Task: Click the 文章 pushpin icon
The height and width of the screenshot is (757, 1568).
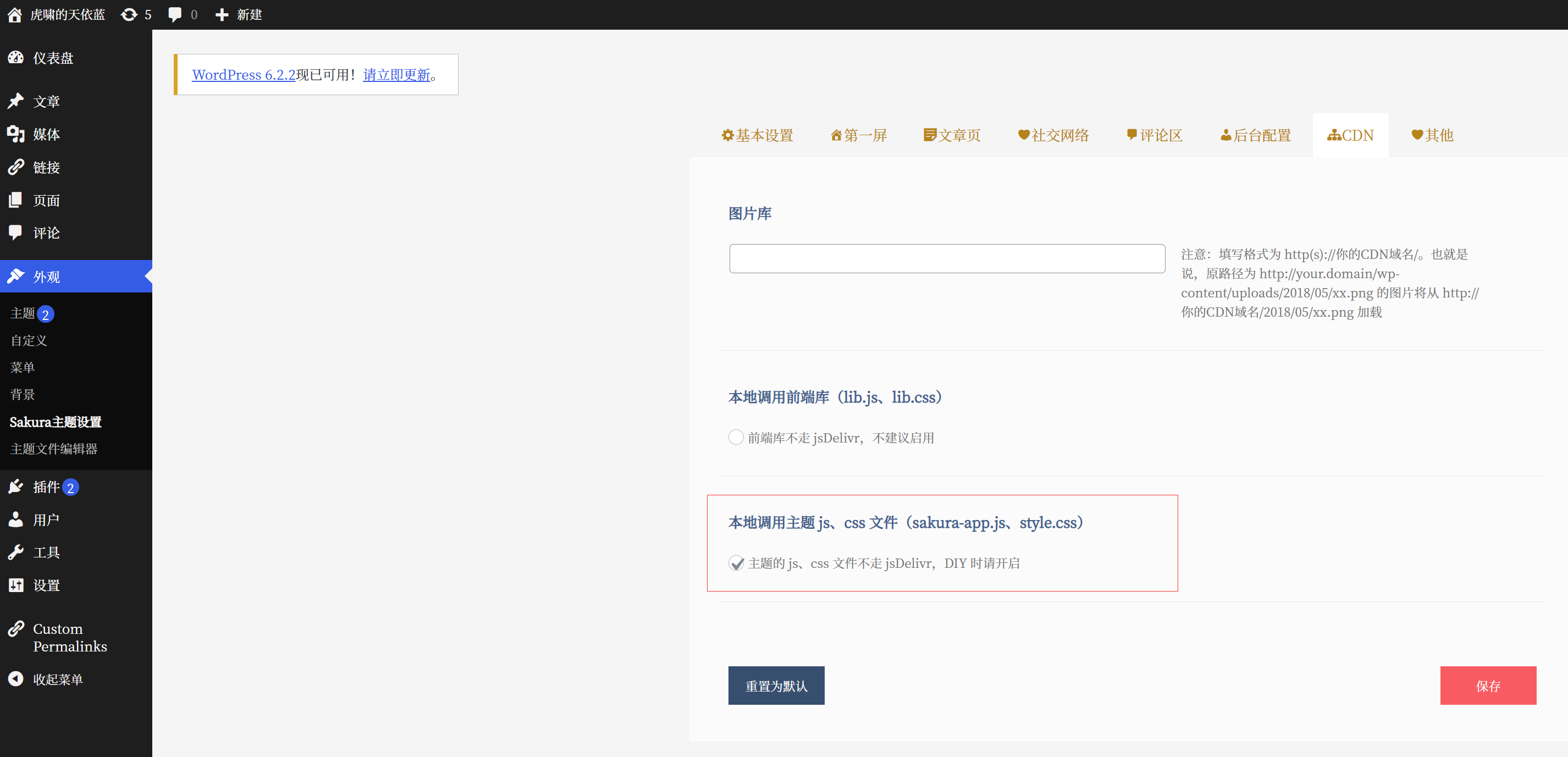Action: 16,101
